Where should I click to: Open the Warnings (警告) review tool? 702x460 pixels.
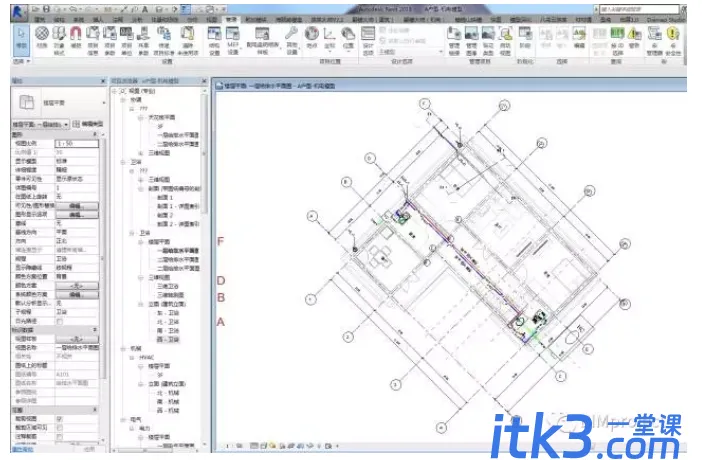[x=634, y=37]
